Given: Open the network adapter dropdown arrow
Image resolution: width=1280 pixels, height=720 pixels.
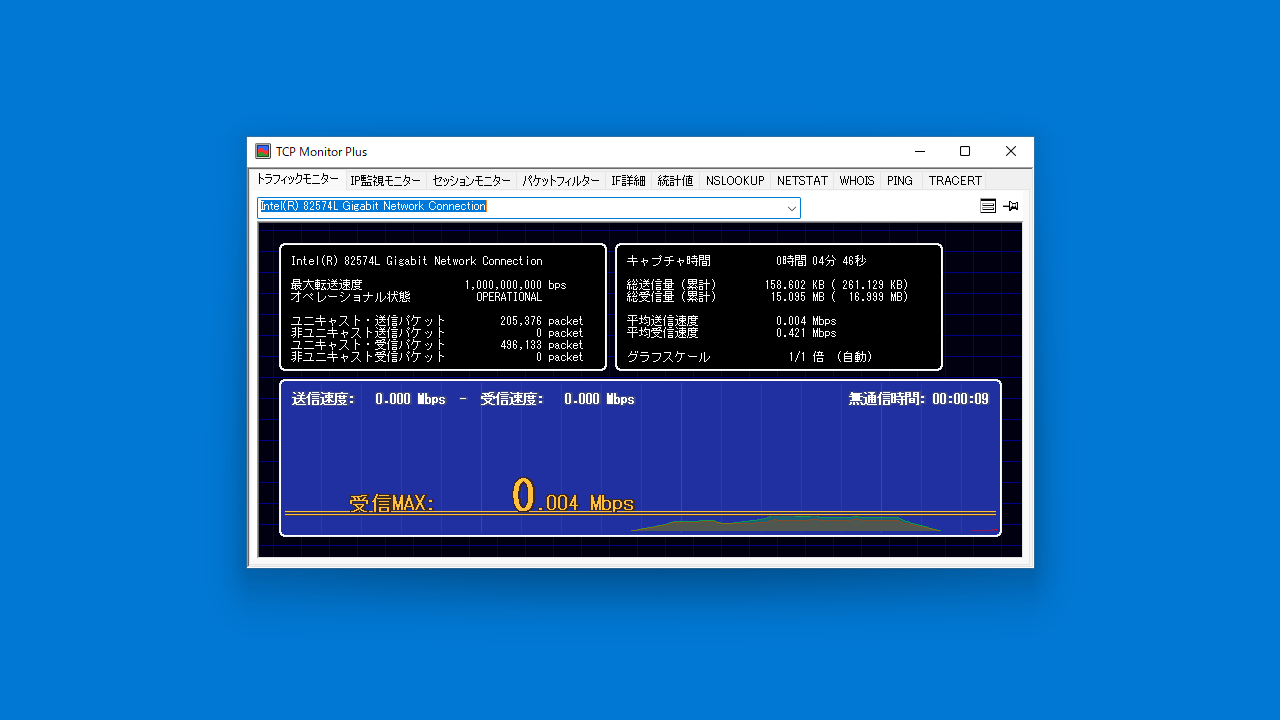Looking at the screenshot, I should pyautogui.click(x=791, y=208).
